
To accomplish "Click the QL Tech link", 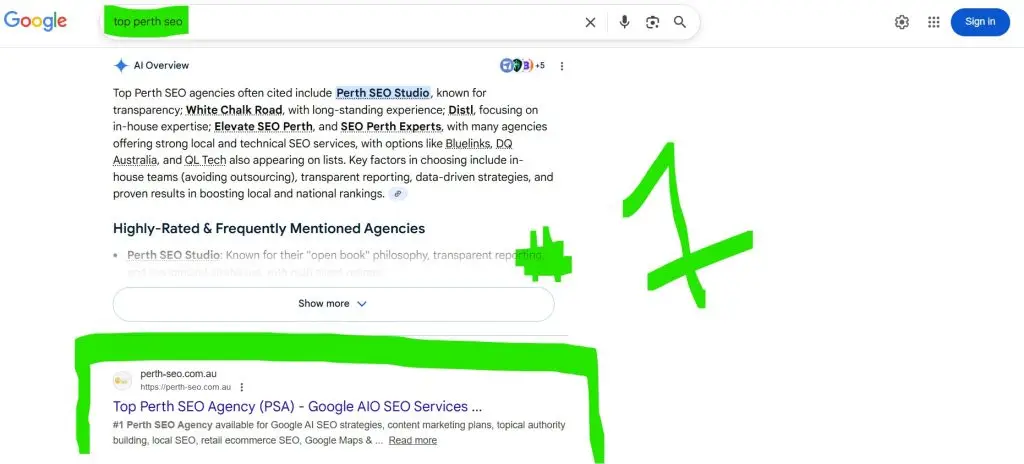I will click(x=205, y=160).
